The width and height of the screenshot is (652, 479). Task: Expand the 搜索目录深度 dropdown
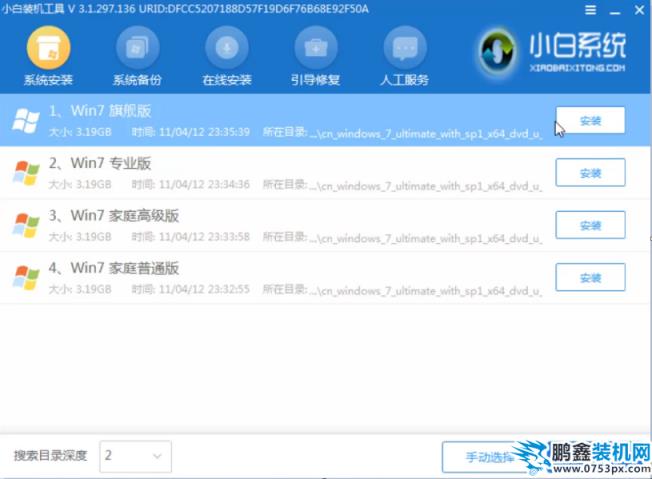click(x=136, y=456)
